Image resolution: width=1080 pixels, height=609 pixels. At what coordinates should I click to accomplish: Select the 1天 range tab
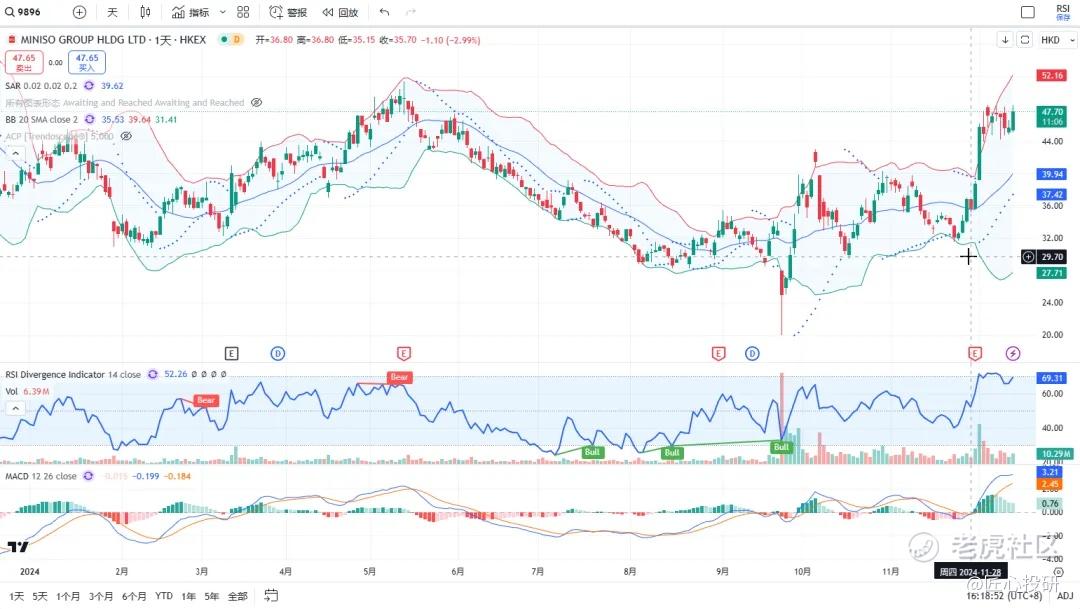point(17,596)
